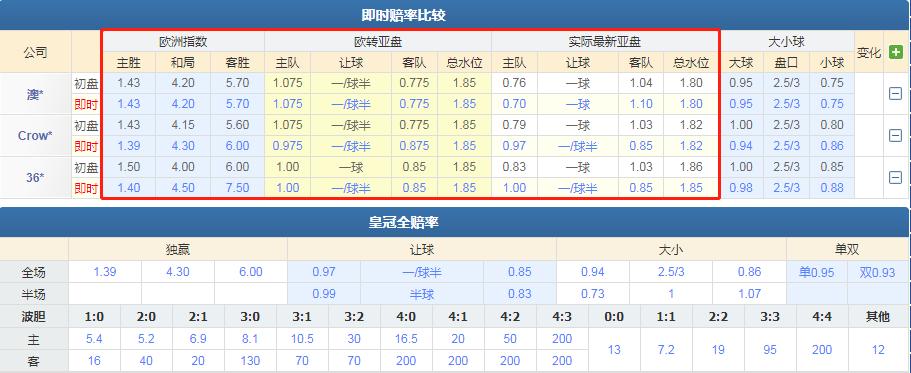
Task: Click the 4:4 score column header
Action: click(x=822, y=317)
